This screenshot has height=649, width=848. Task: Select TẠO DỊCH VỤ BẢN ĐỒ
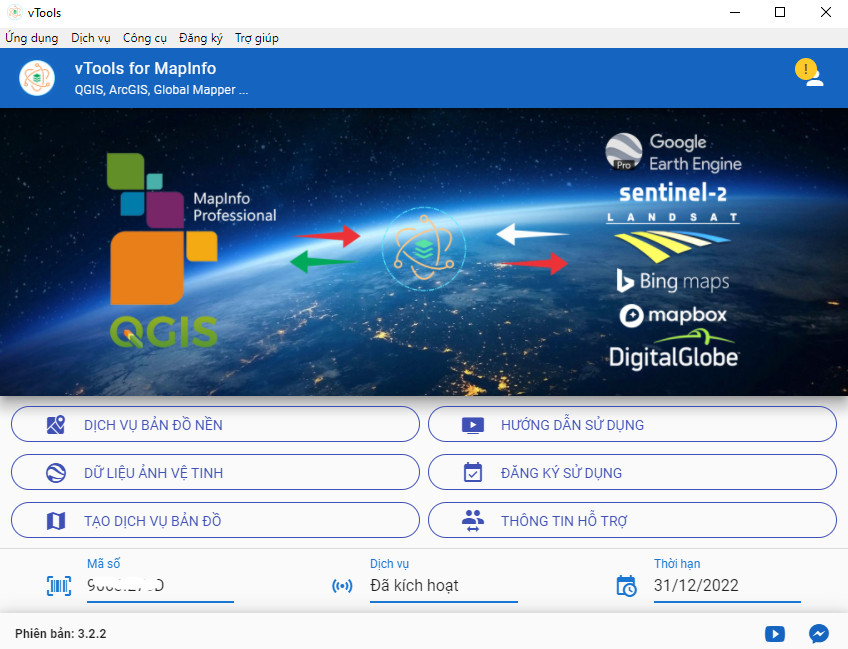(215, 520)
